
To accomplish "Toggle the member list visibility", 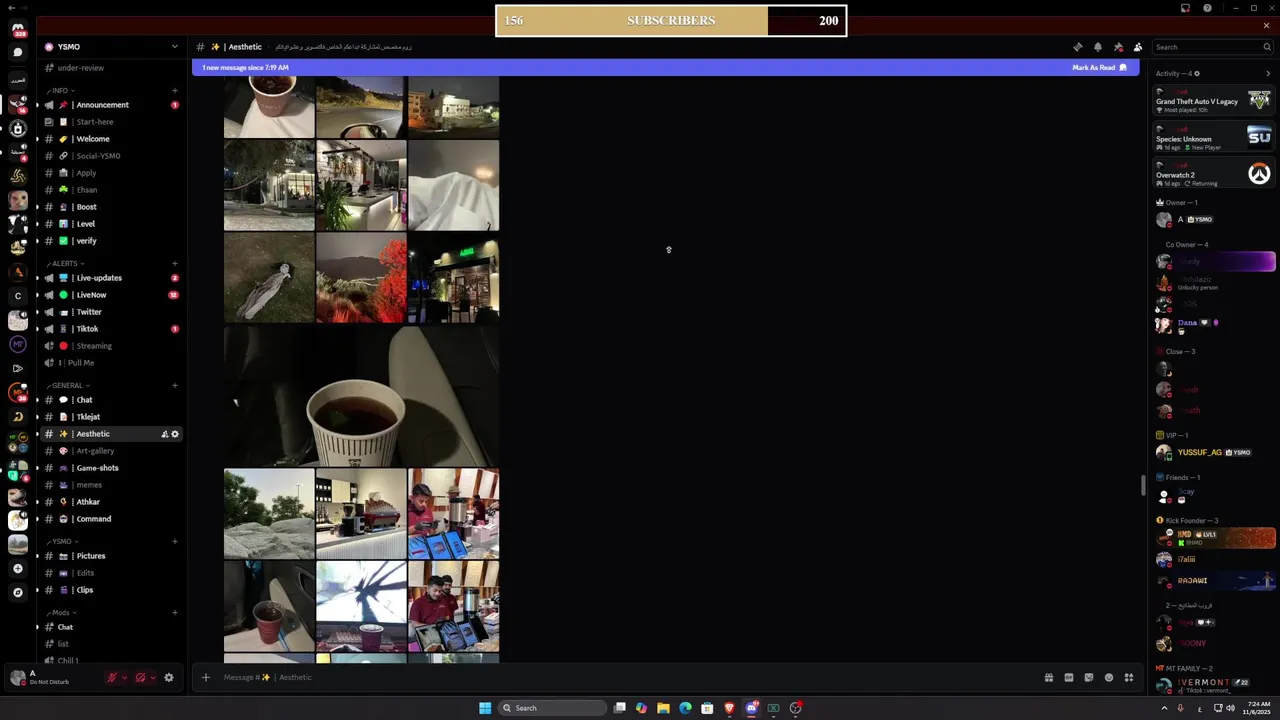I will click(1138, 47).
